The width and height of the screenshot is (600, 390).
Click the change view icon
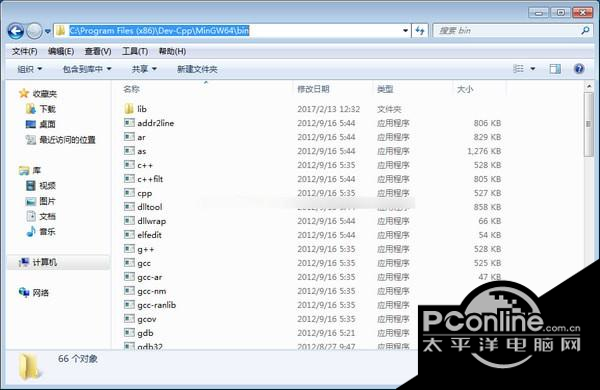point(518,69)
